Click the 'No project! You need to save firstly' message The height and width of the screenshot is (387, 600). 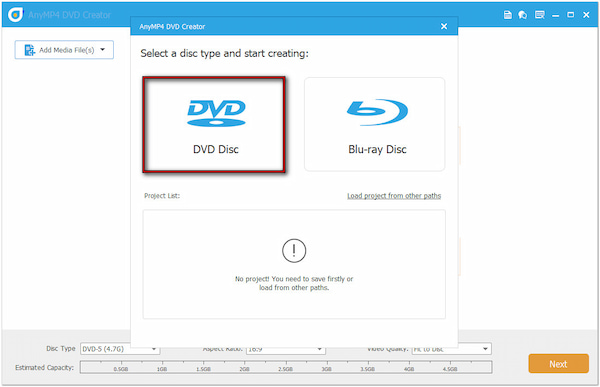click(x=294, y=283)
